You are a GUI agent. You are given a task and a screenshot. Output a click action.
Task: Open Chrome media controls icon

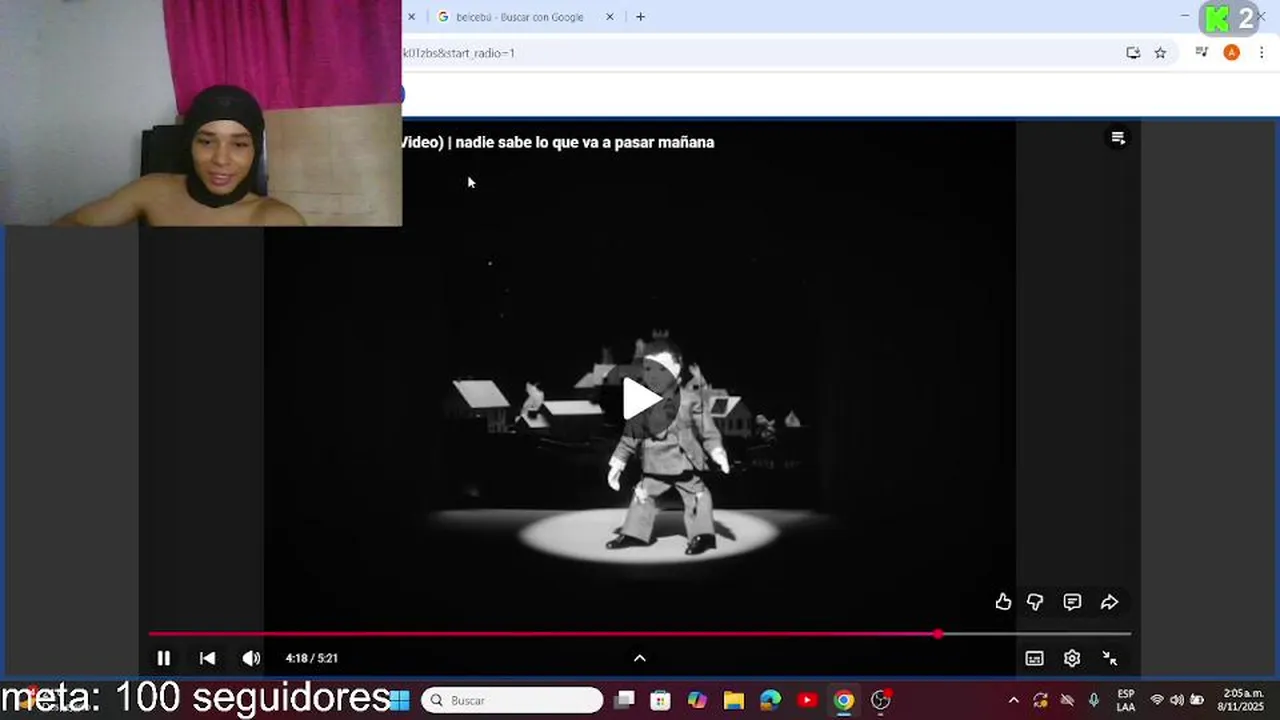coord(1202,53)
